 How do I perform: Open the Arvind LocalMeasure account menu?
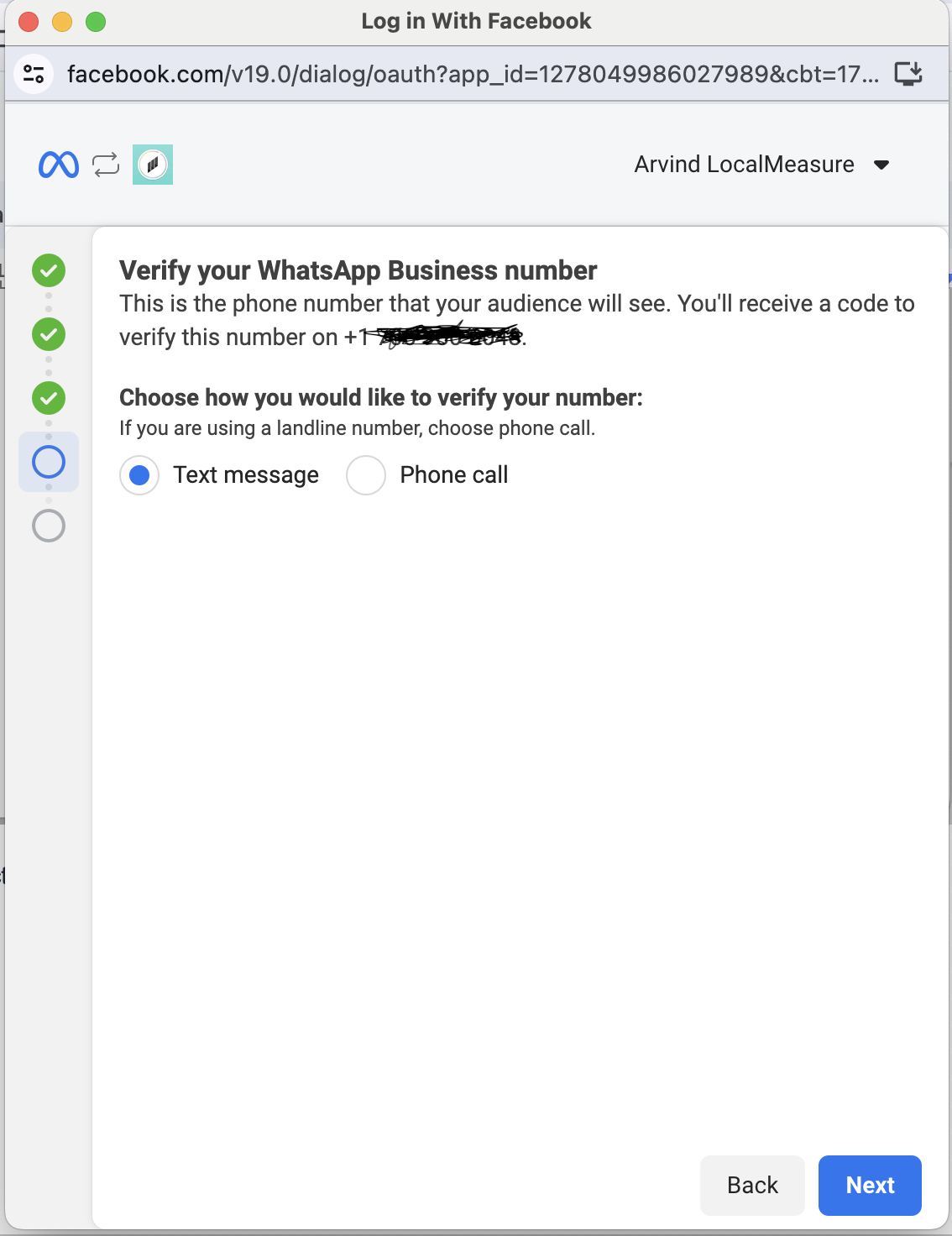click(744, 165)
